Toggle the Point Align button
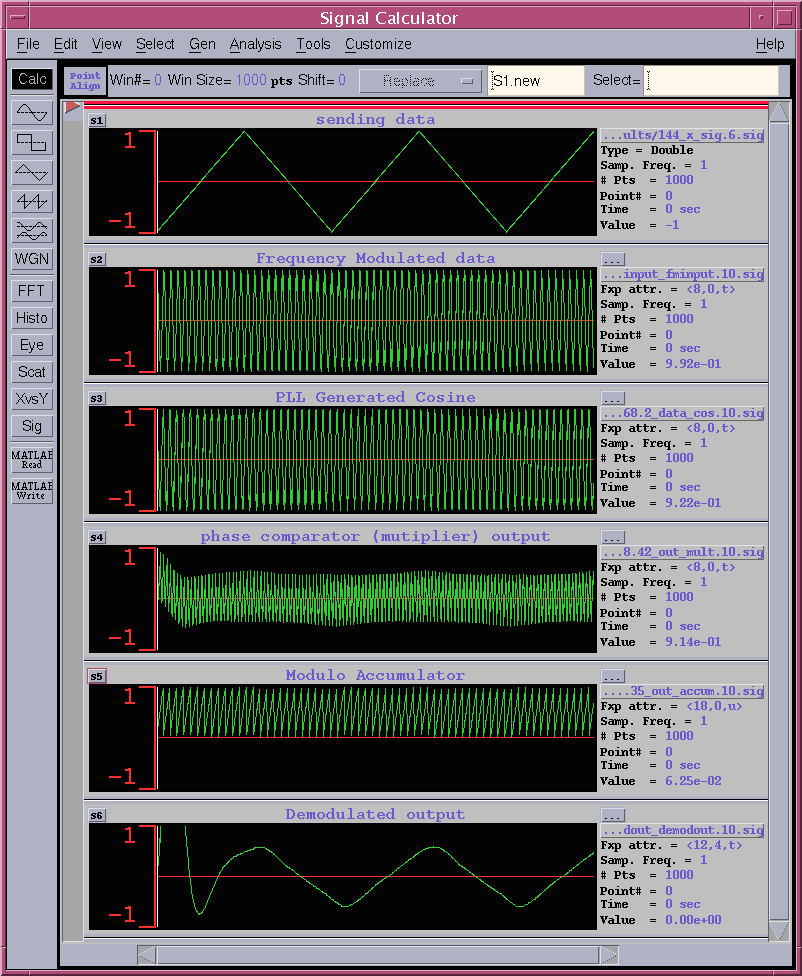The height and width of the screenshot is (976, 802). click(85, 80)
